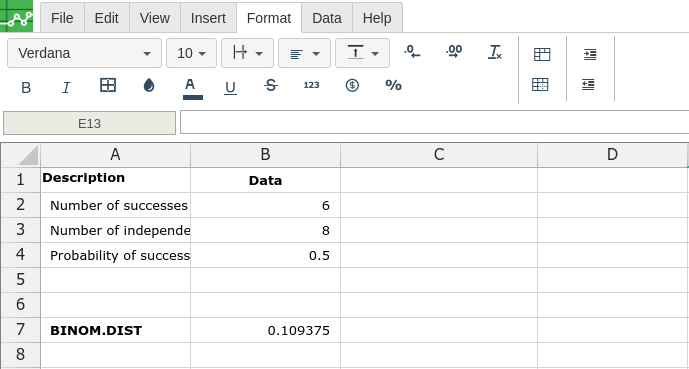This screenshot has height=369, width=689.
Task: Apply percent number format
Action: 393,85
